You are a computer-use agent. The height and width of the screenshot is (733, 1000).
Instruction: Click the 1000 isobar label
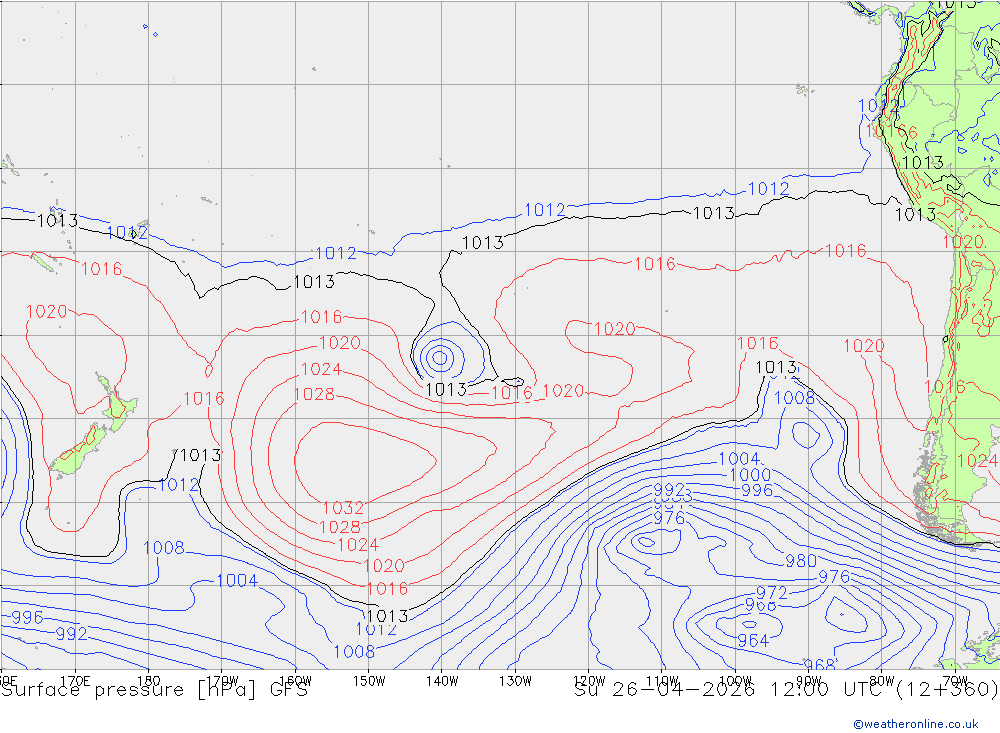[750, 475]
